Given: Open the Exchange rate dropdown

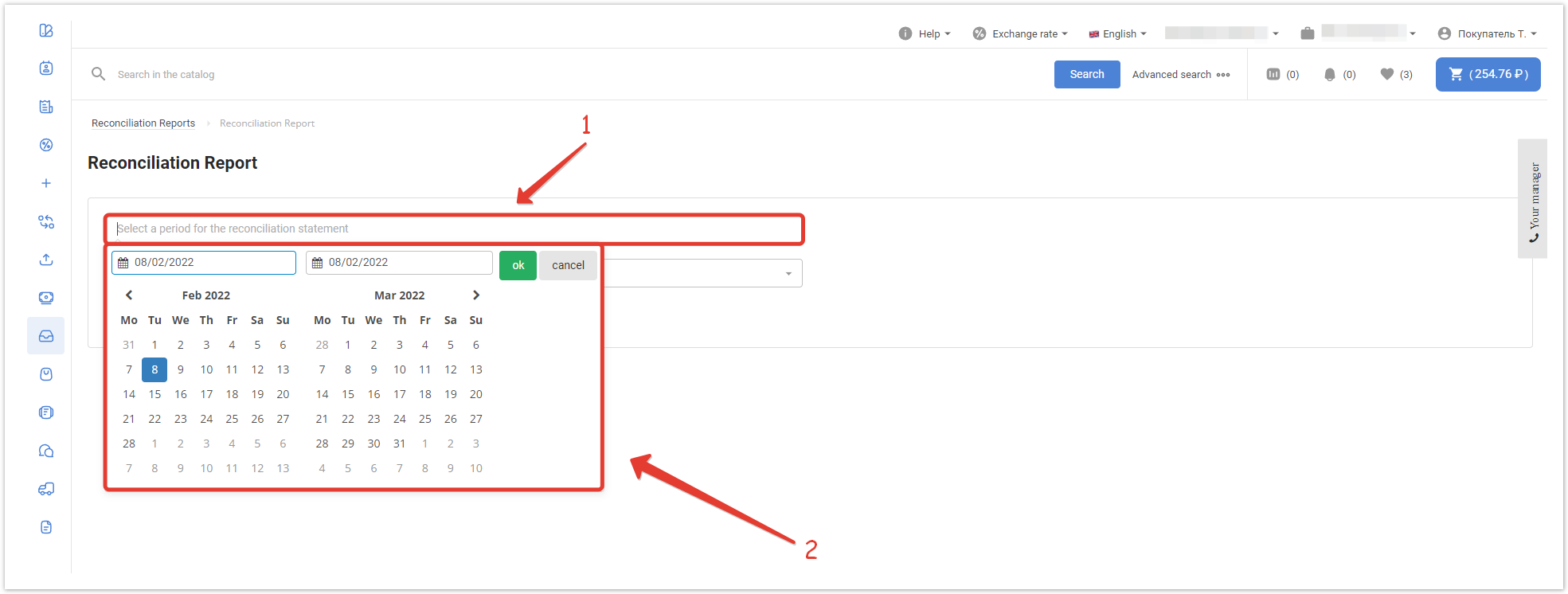Looking at the screenshot, I should [x=1020, y=33].
